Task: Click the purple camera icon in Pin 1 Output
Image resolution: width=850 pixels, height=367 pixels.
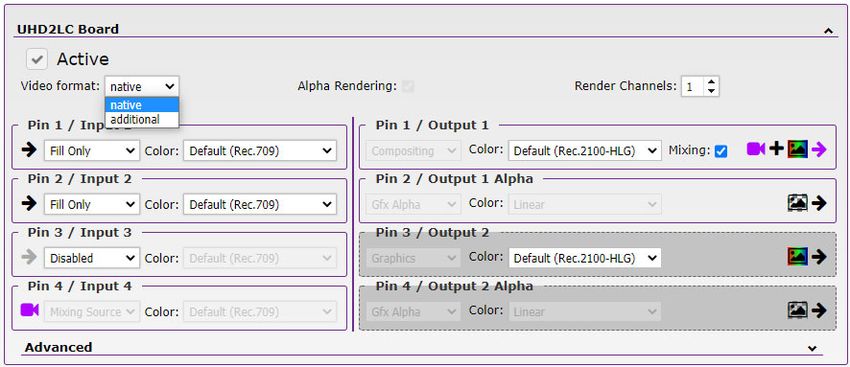Action: 756,149
